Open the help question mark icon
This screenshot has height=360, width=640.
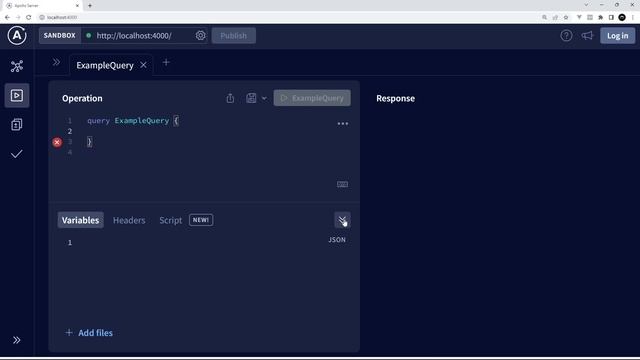566,36
